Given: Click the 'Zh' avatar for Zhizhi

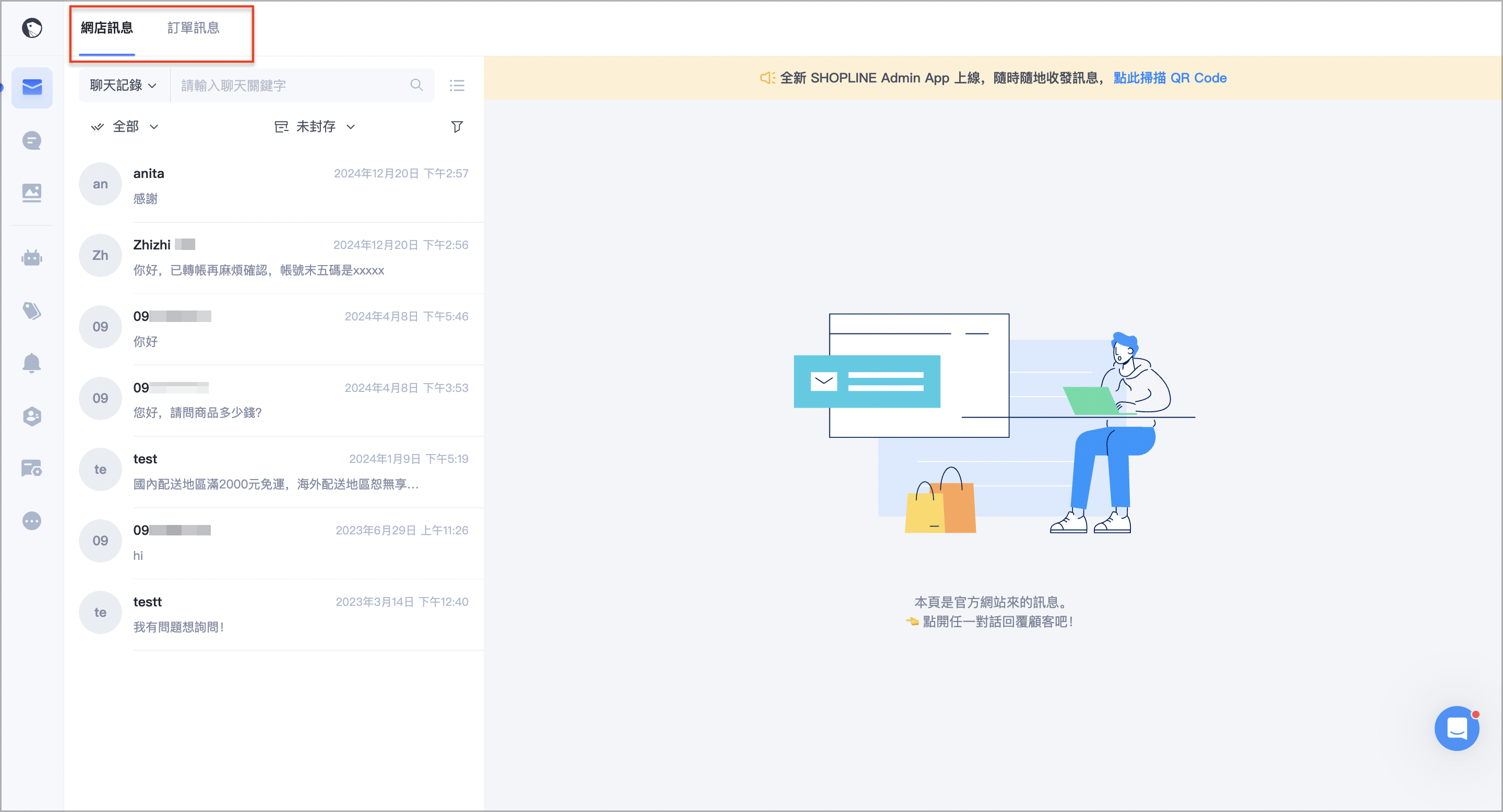Looking at the screenshot, I should 100,255.
